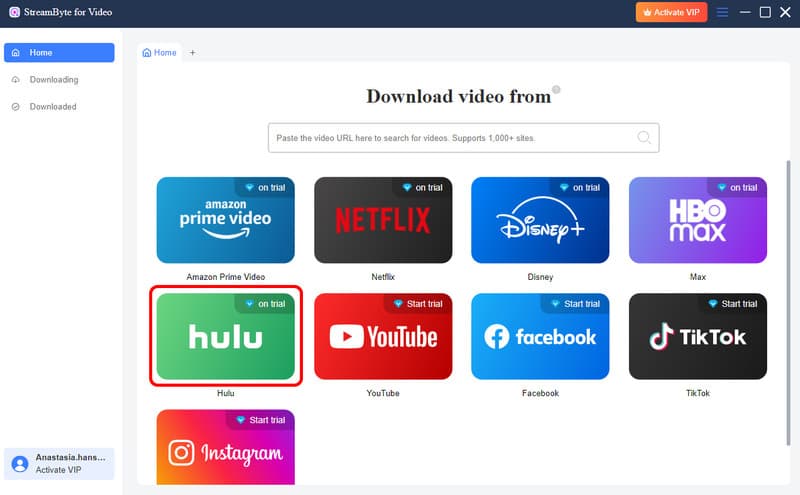Click the Start trial badge on TikTok
Screen dimensions: 800x495
tap(733, 304)
